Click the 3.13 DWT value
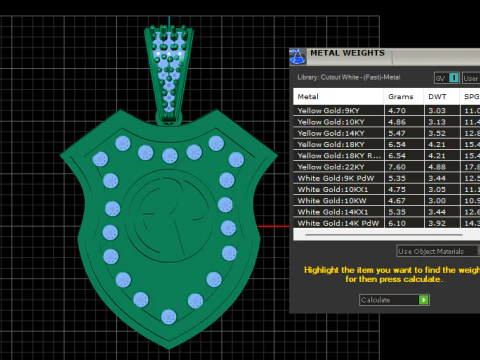Screen dimensions: 480x360 [437, 122]
